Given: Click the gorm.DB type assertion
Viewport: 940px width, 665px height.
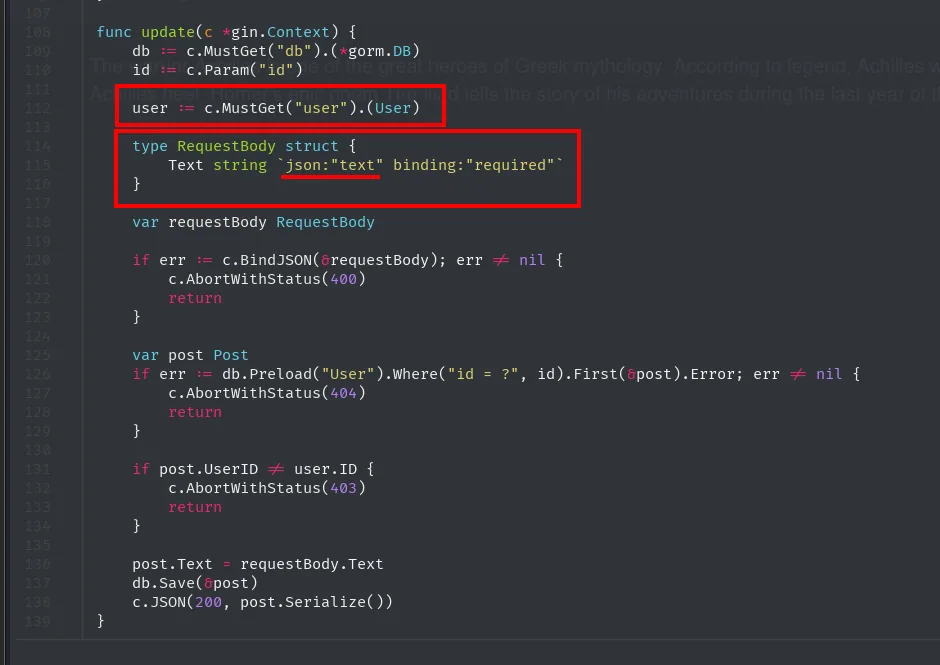Looking at the screenshot, I should 379,51.
